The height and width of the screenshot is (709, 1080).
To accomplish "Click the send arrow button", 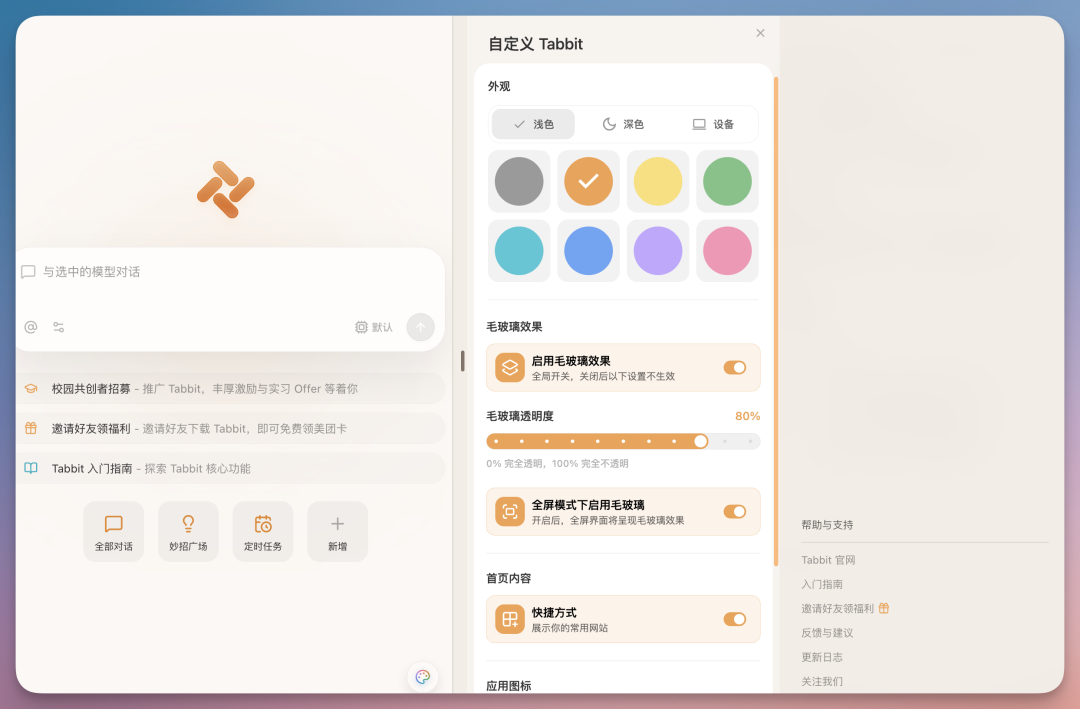I will (x=420, y=327).
